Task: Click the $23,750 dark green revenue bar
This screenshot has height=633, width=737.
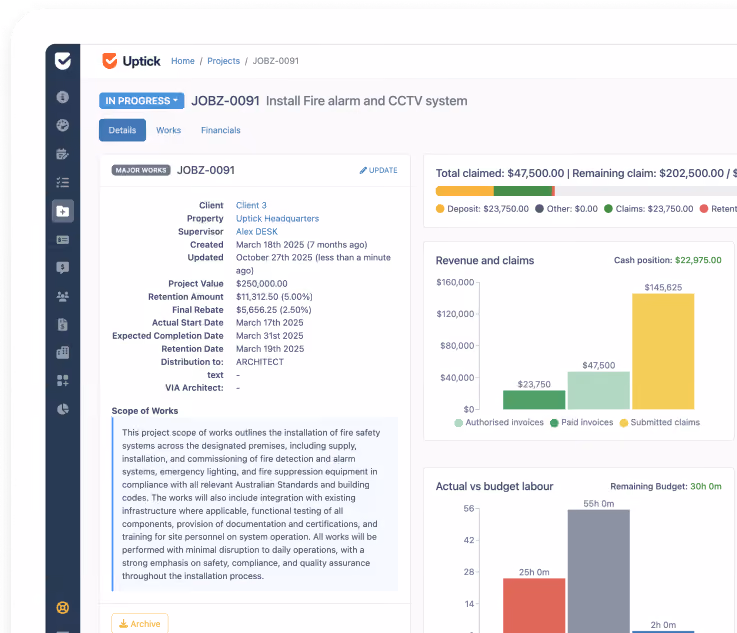Action: (534, 400)
